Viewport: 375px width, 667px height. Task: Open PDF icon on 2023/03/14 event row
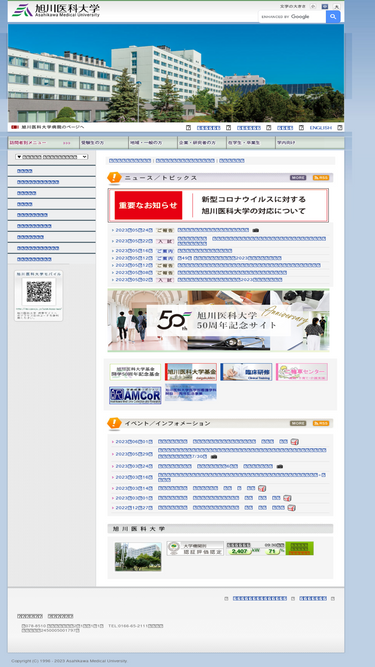point(262,488)
